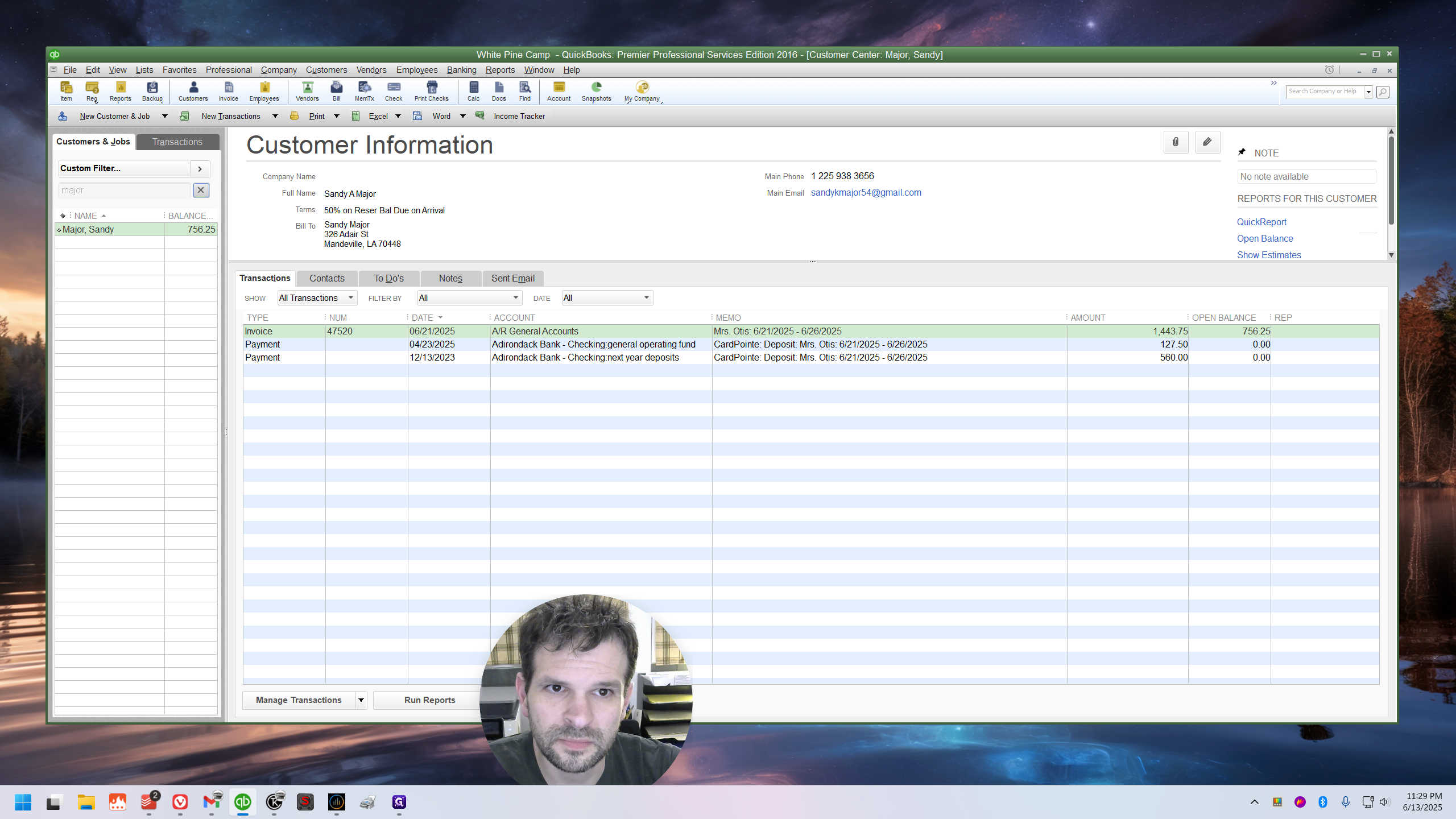Open the Filter By dropdown

469,298
